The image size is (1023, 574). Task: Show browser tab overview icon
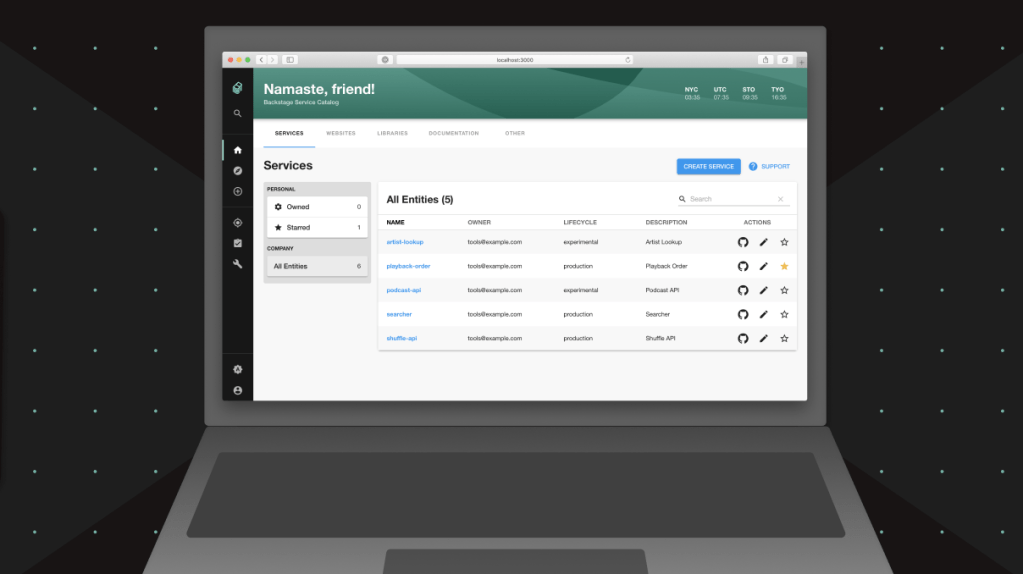coord(785,60)
